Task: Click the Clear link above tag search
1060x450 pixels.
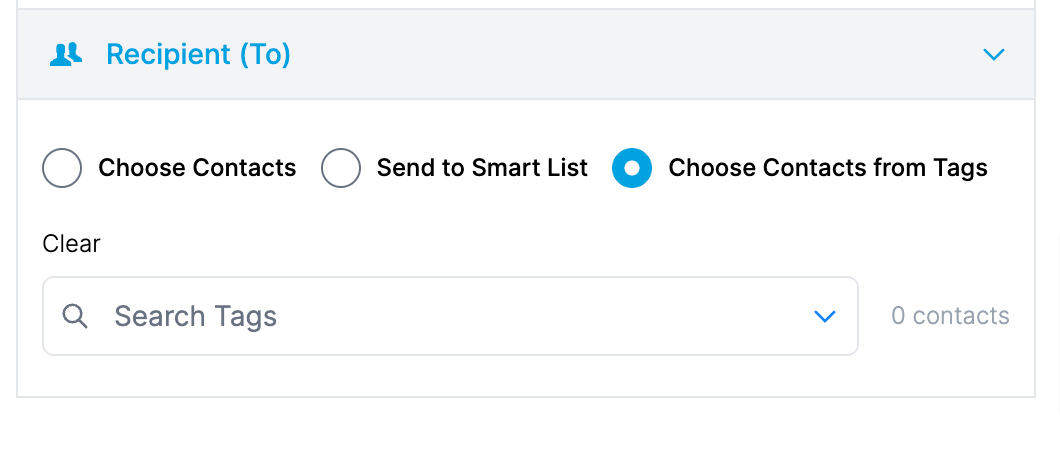Action: (x=71, y=243)
